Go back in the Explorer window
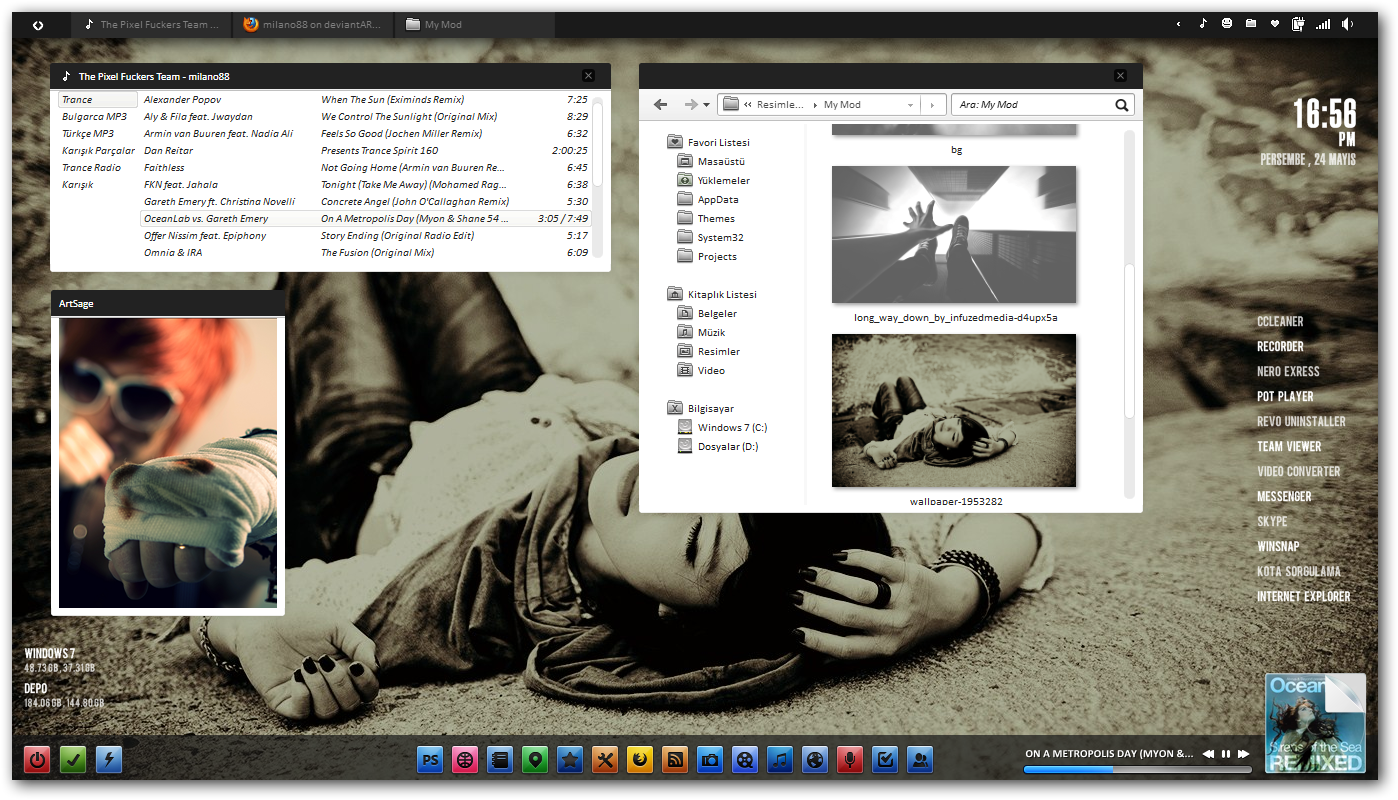Image resolution: width=1398 pixels, height=800 pixels. [660, 104]
